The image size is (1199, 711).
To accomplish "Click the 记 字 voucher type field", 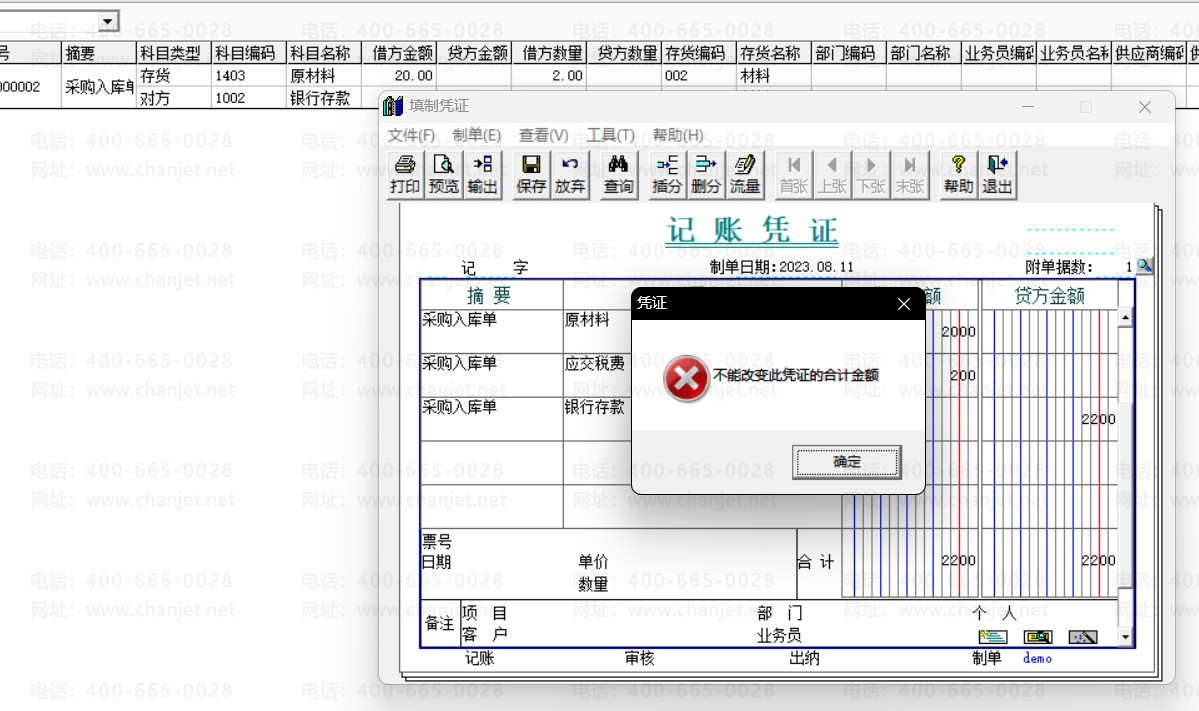I will 494,268.
